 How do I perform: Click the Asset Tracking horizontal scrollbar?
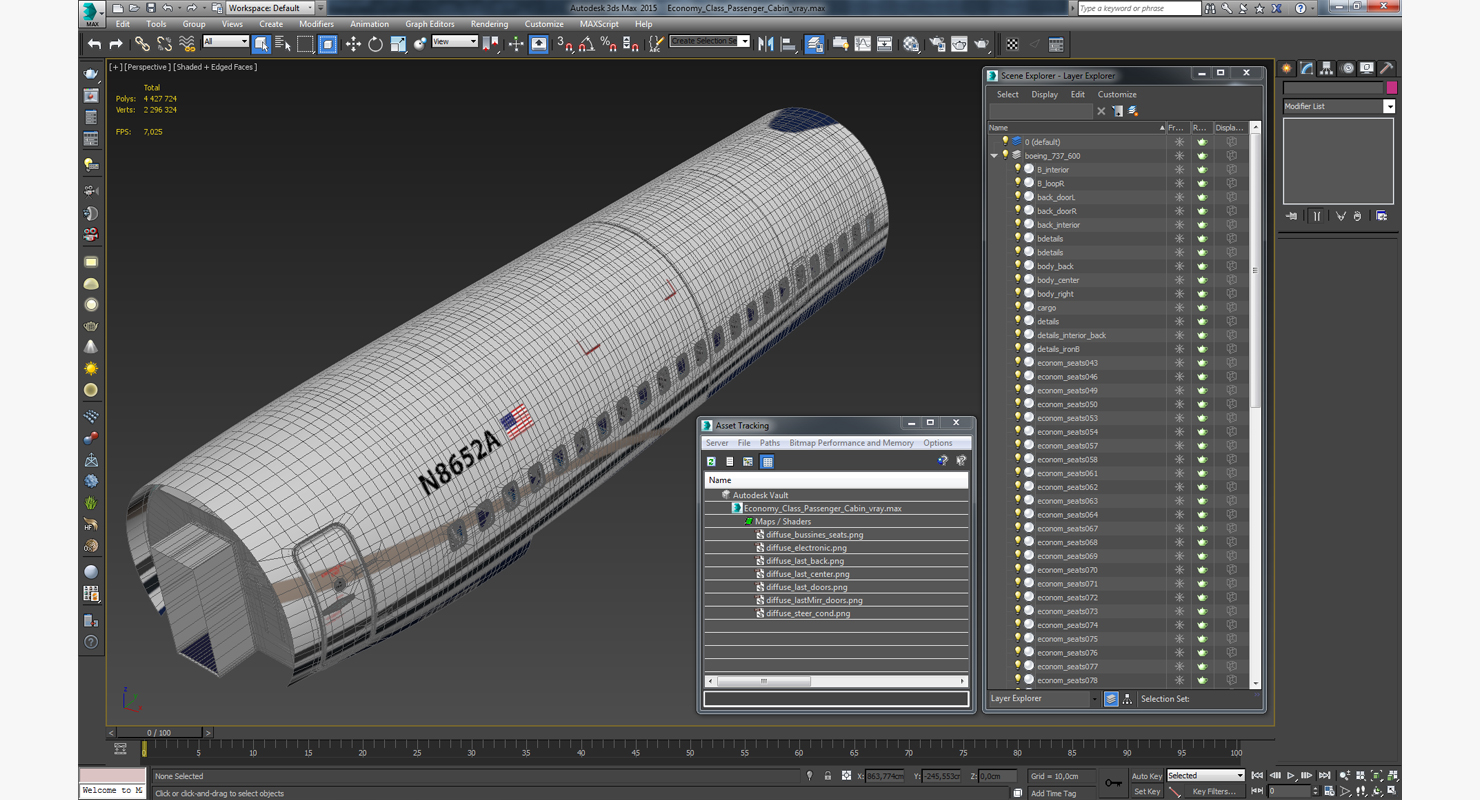point(835,681)
